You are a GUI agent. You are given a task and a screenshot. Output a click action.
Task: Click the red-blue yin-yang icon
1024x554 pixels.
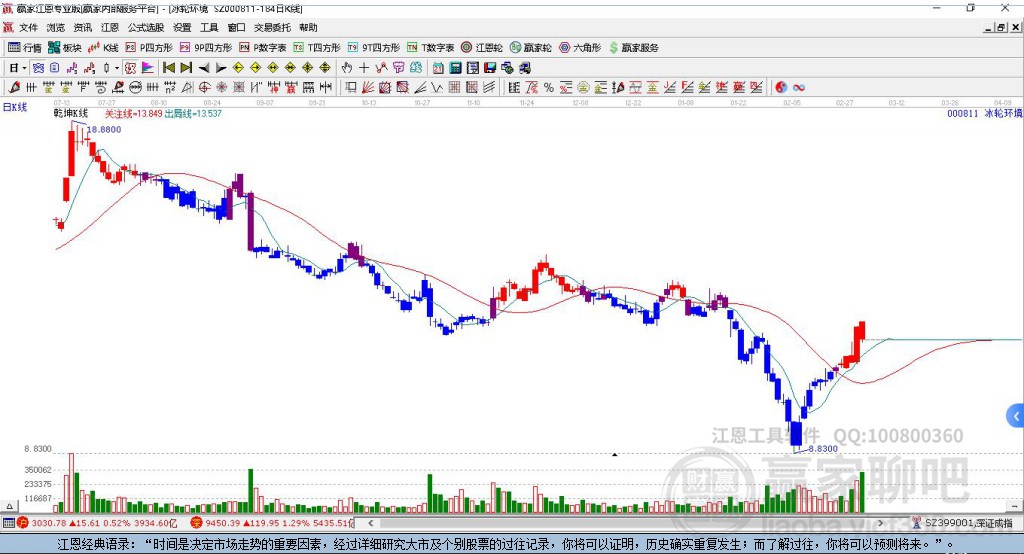(x=781, y=87)
